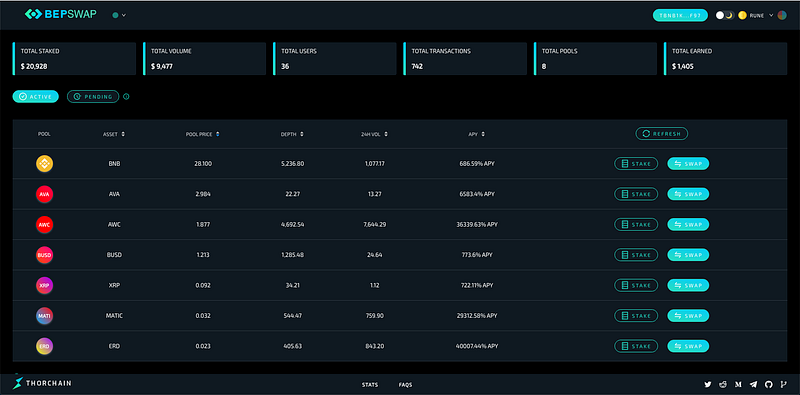Open the FAQs footer link
This screenshot has width=800, height=395.
[x=406, y=385]
